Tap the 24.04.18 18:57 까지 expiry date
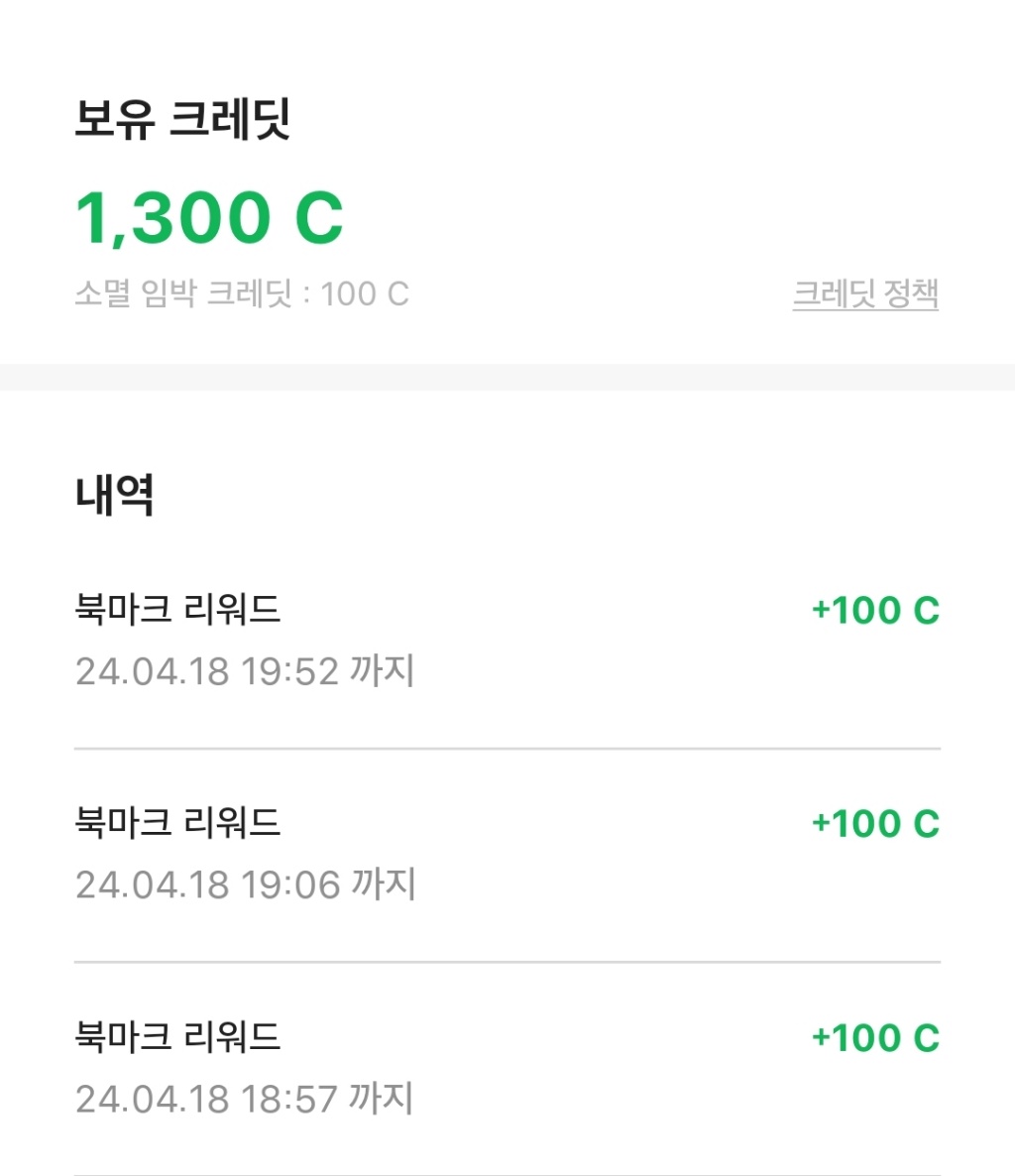The height and width of the screenshot is (1176, 1015). tap(245, 1099)
